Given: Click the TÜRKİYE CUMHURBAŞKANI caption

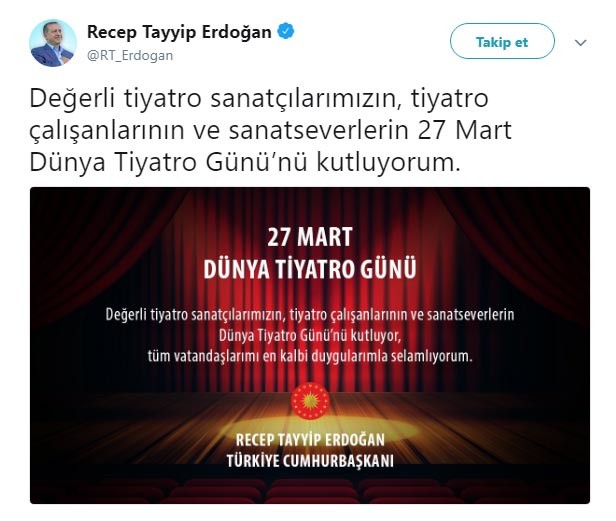Looking at the screenshot, I should pos(310,460).
